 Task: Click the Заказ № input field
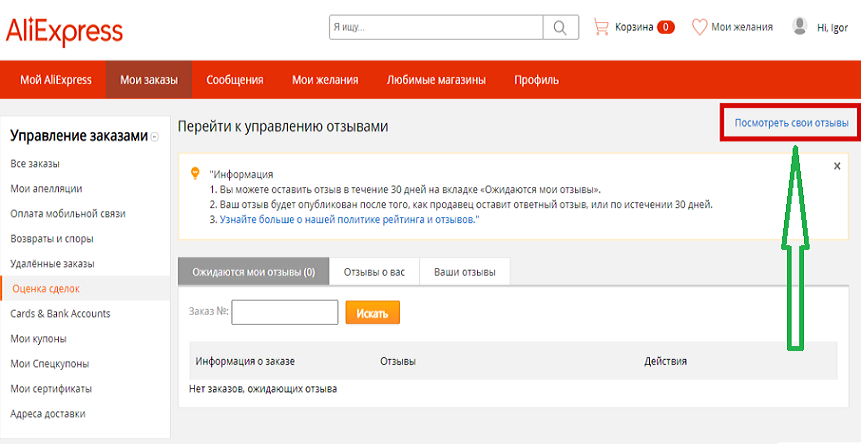point(284,312)
